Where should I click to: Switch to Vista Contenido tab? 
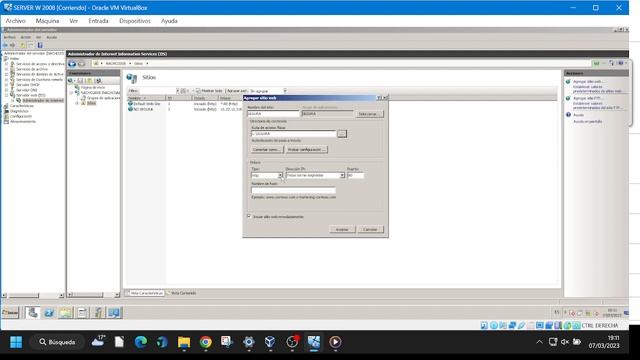(x=183, y=293)
